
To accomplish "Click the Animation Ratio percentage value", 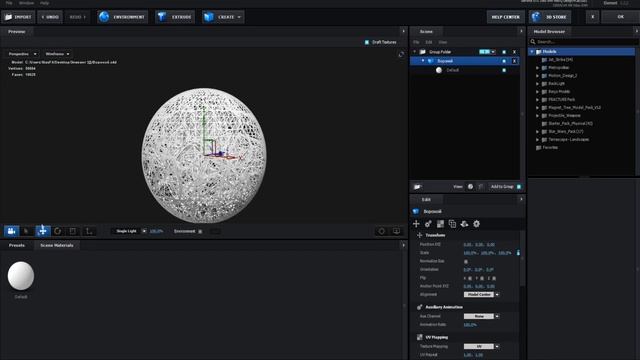I will pyautogui.click(x=470, y=325).
